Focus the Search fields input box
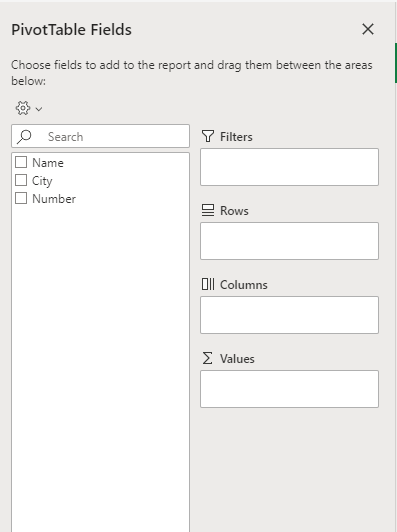 100,136
